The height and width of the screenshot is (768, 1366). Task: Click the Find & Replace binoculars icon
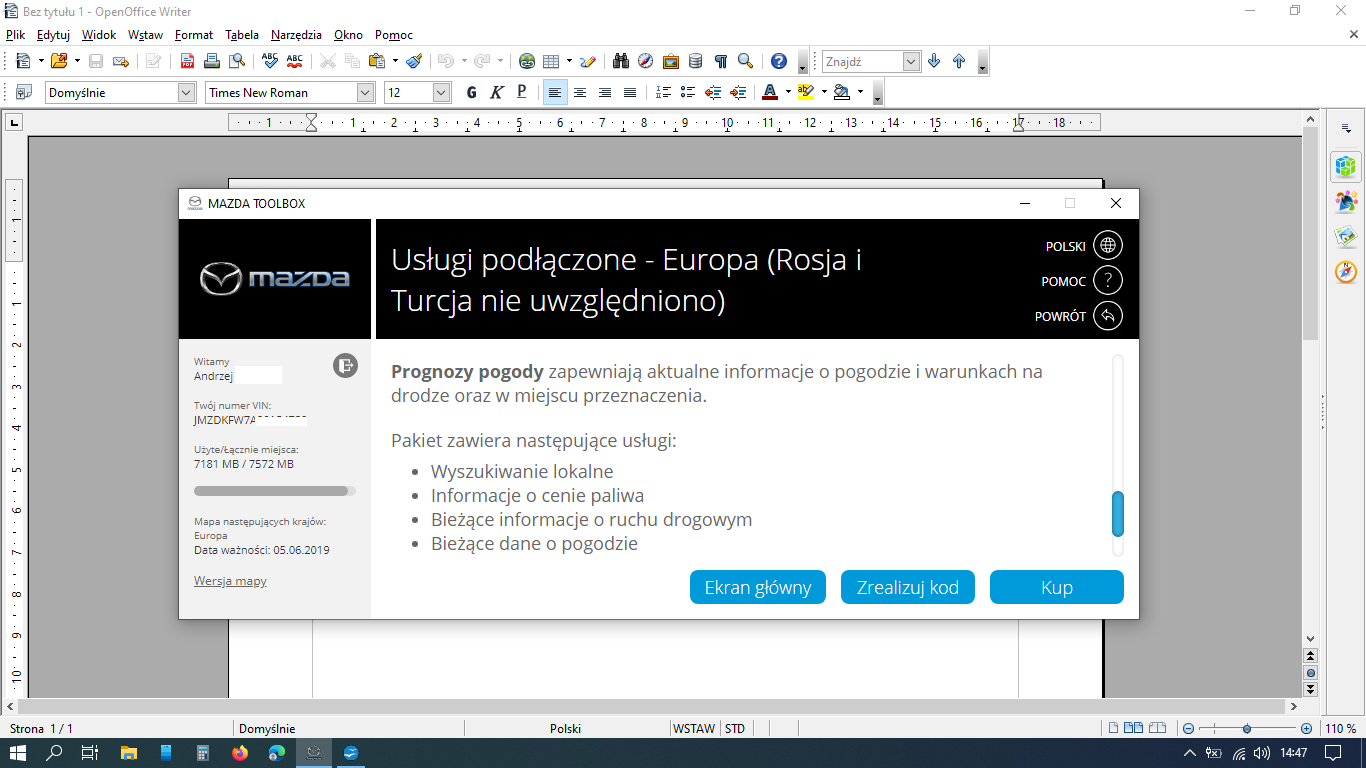[x=621, y=61]
